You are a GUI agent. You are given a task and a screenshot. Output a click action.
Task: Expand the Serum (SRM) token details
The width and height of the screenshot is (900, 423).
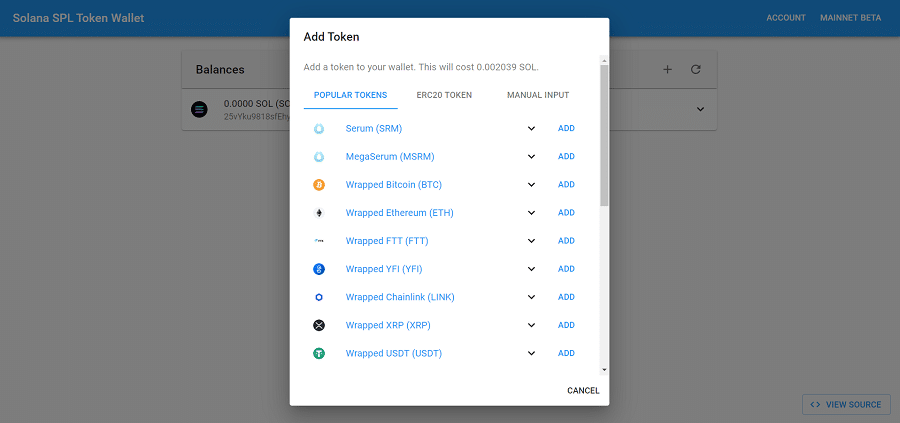(532, 129)
